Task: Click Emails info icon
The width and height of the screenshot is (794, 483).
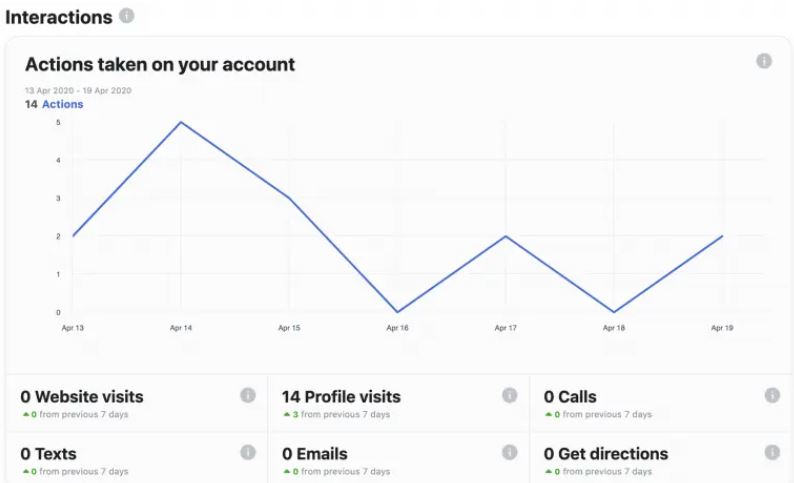Action: coord(509,452)
